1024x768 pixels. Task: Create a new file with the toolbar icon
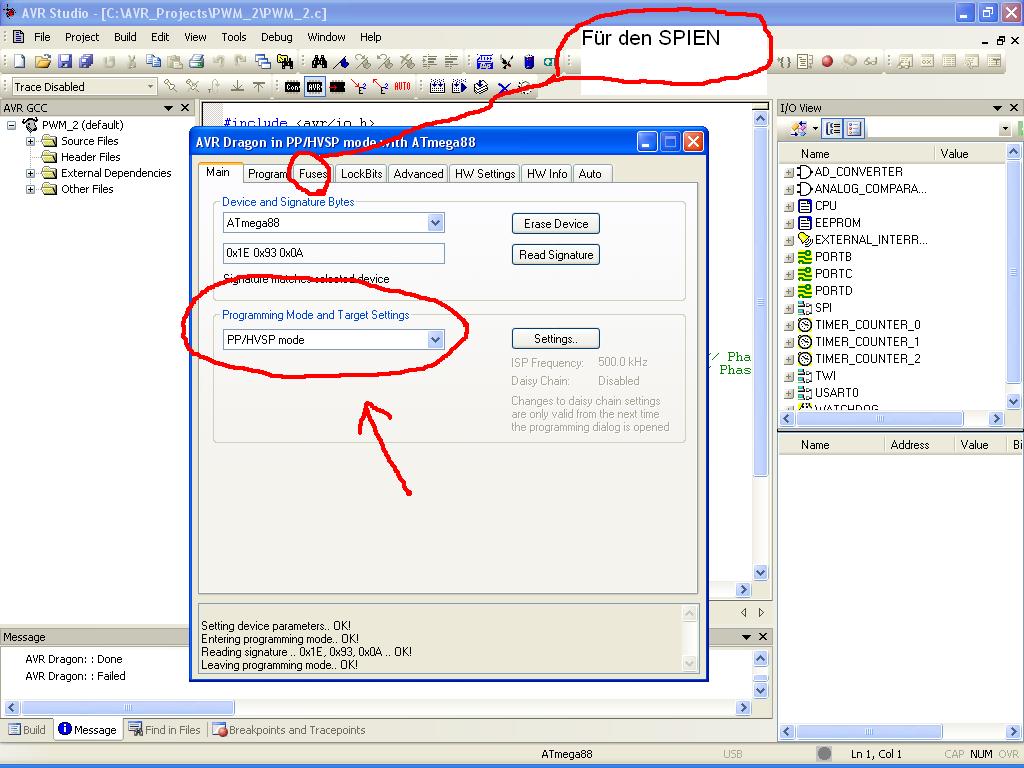point(20,61)
